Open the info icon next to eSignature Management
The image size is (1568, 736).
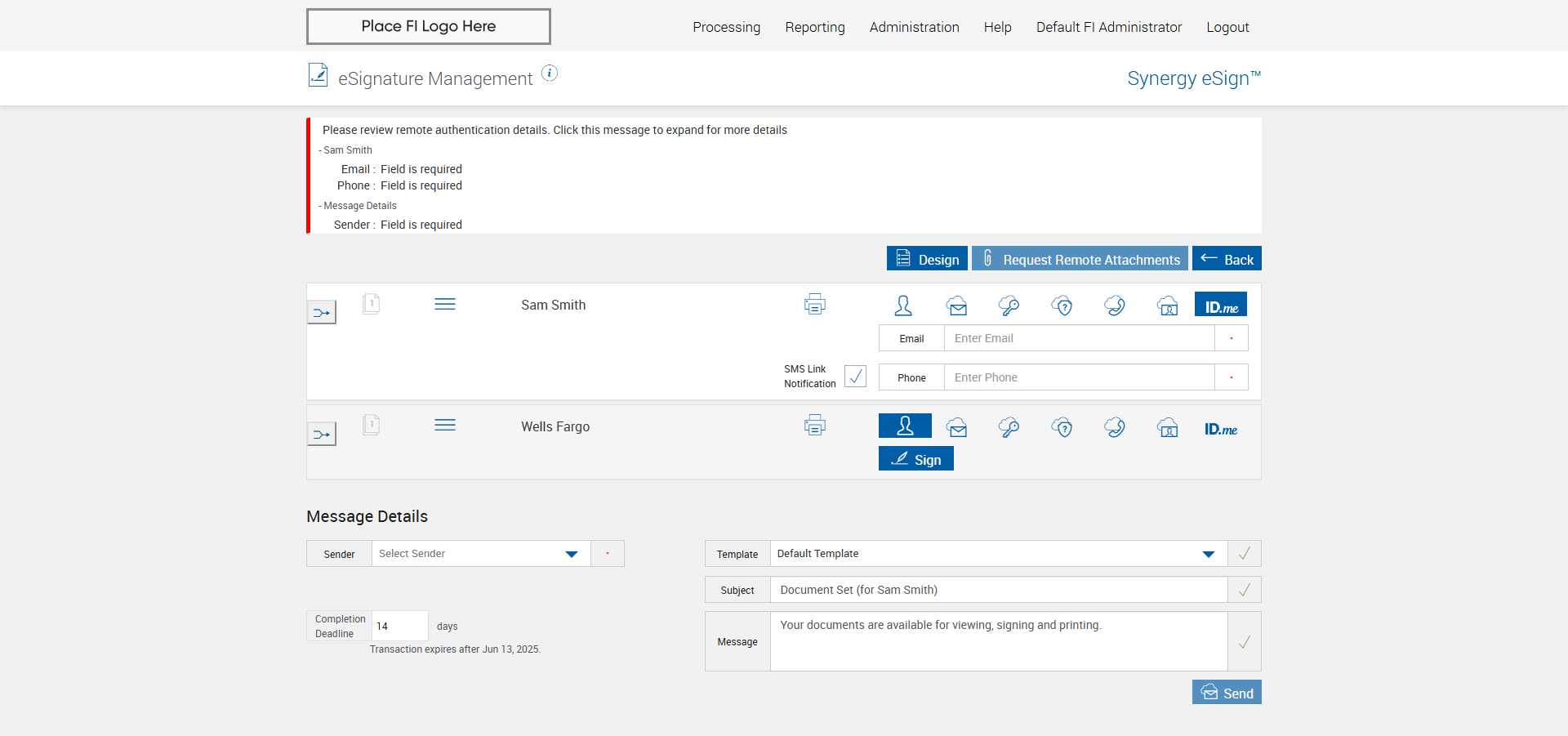[550, 74]
